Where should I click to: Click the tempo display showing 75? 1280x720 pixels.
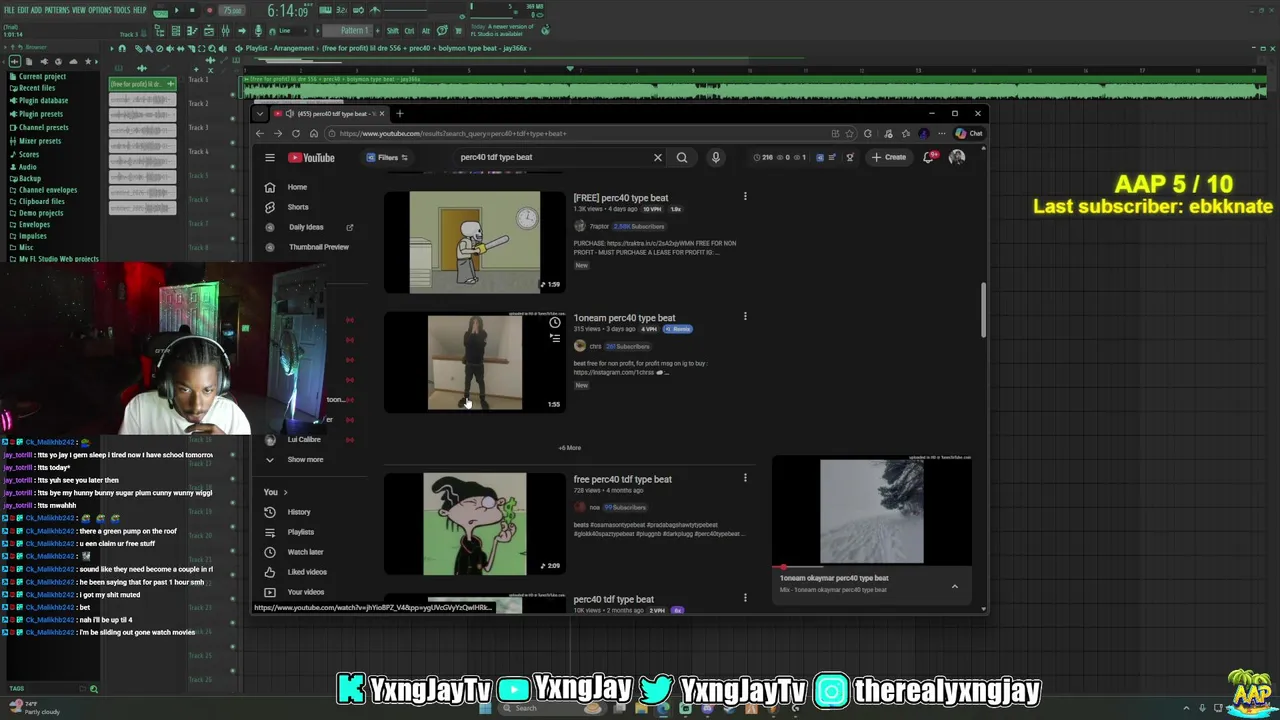(x=232, y=11)
